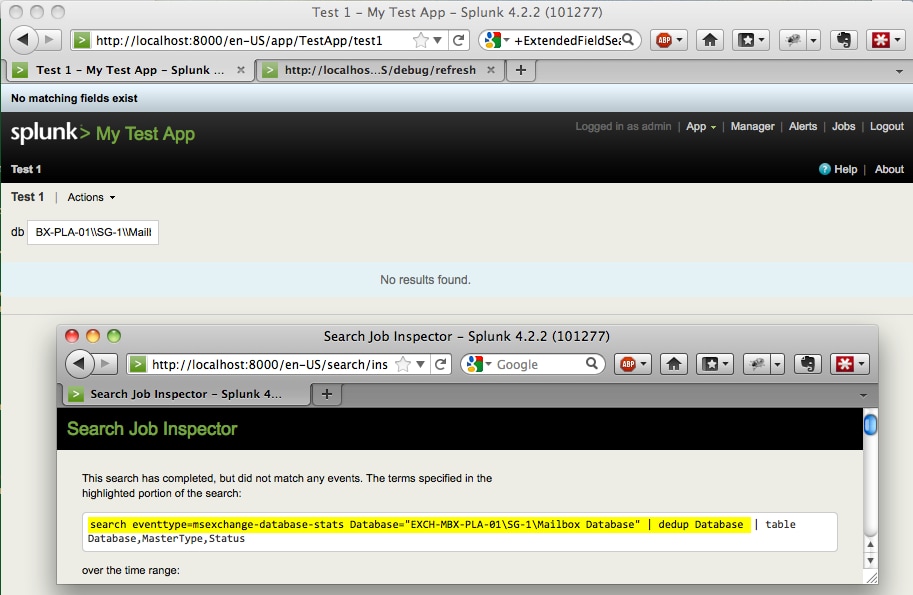This screenshot has width=913, height=595.
Task: Click the scroll-up arrow in the Inspector window
Action: click(x=870, y=545)
